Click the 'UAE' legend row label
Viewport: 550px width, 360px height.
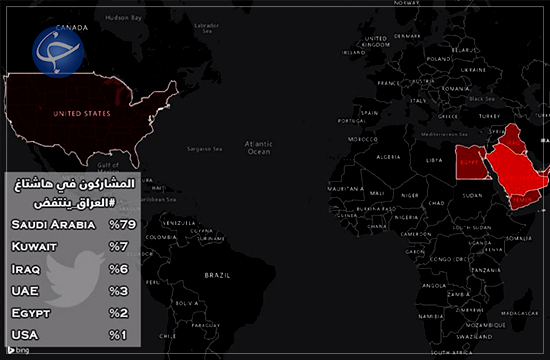25,291
